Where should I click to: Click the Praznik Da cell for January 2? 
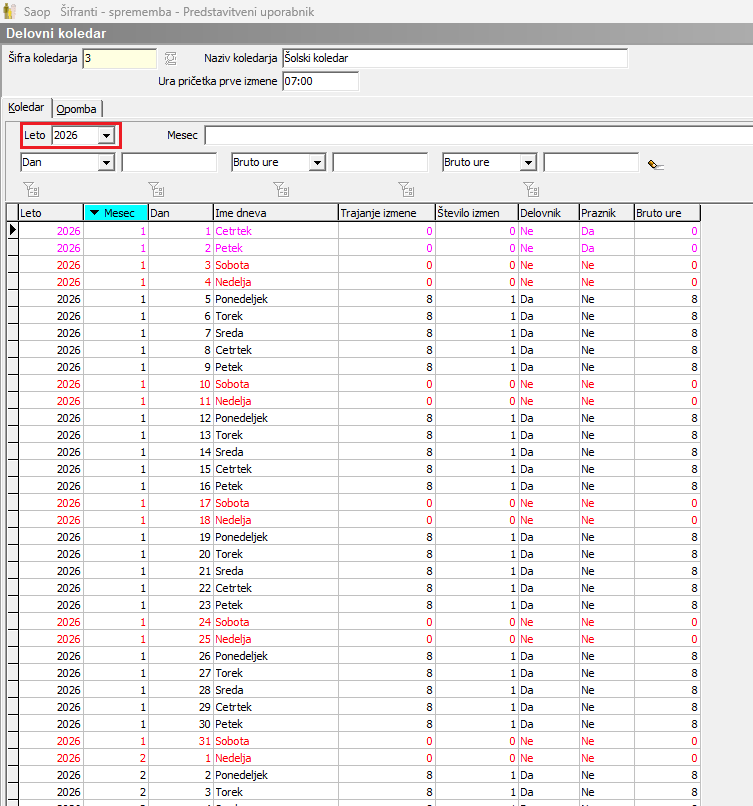coord(607,248)
